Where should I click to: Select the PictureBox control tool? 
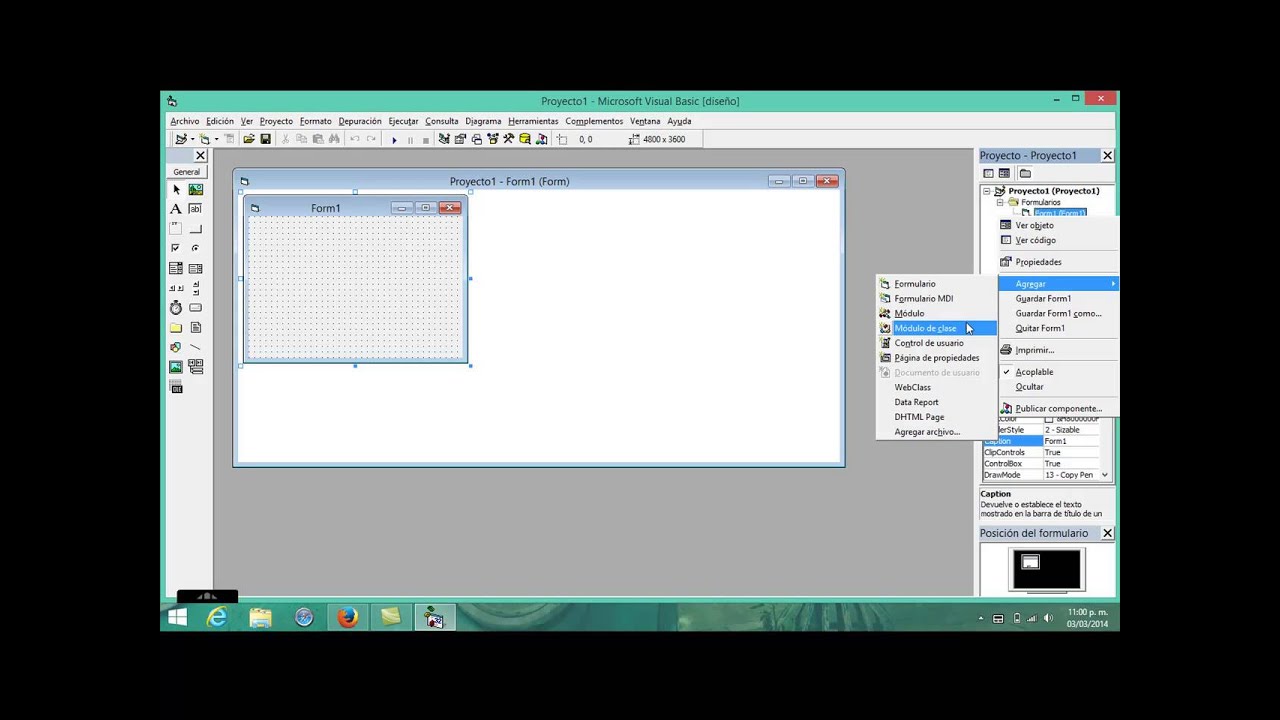tap(195, 189)
